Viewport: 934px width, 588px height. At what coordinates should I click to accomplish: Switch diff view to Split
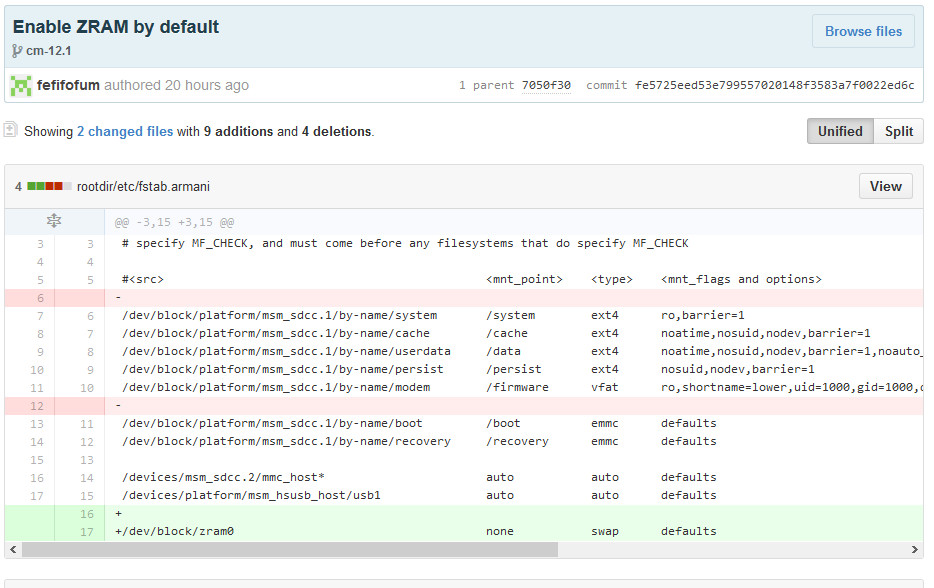[898, 131]
